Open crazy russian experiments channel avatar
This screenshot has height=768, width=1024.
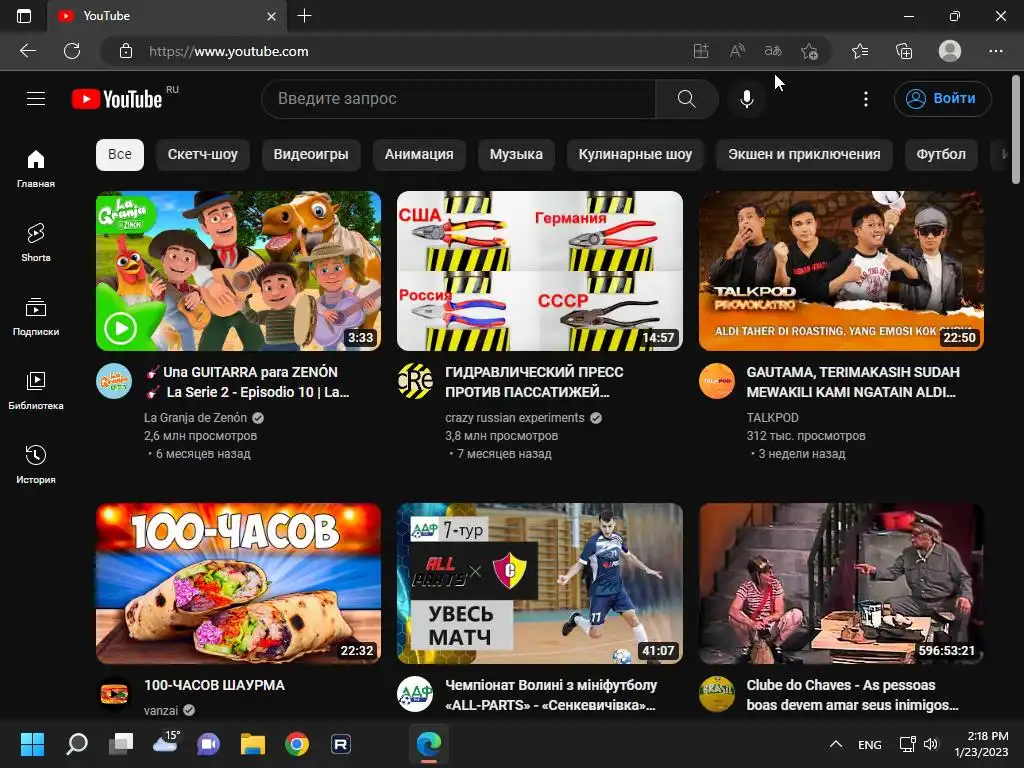415,381
